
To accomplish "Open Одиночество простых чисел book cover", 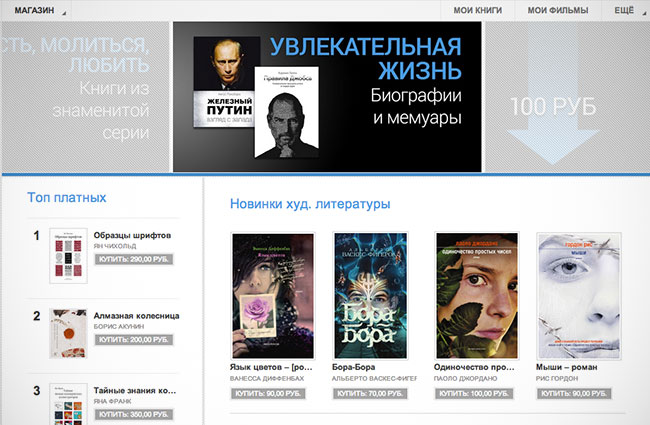I will (x=477, y=296).
